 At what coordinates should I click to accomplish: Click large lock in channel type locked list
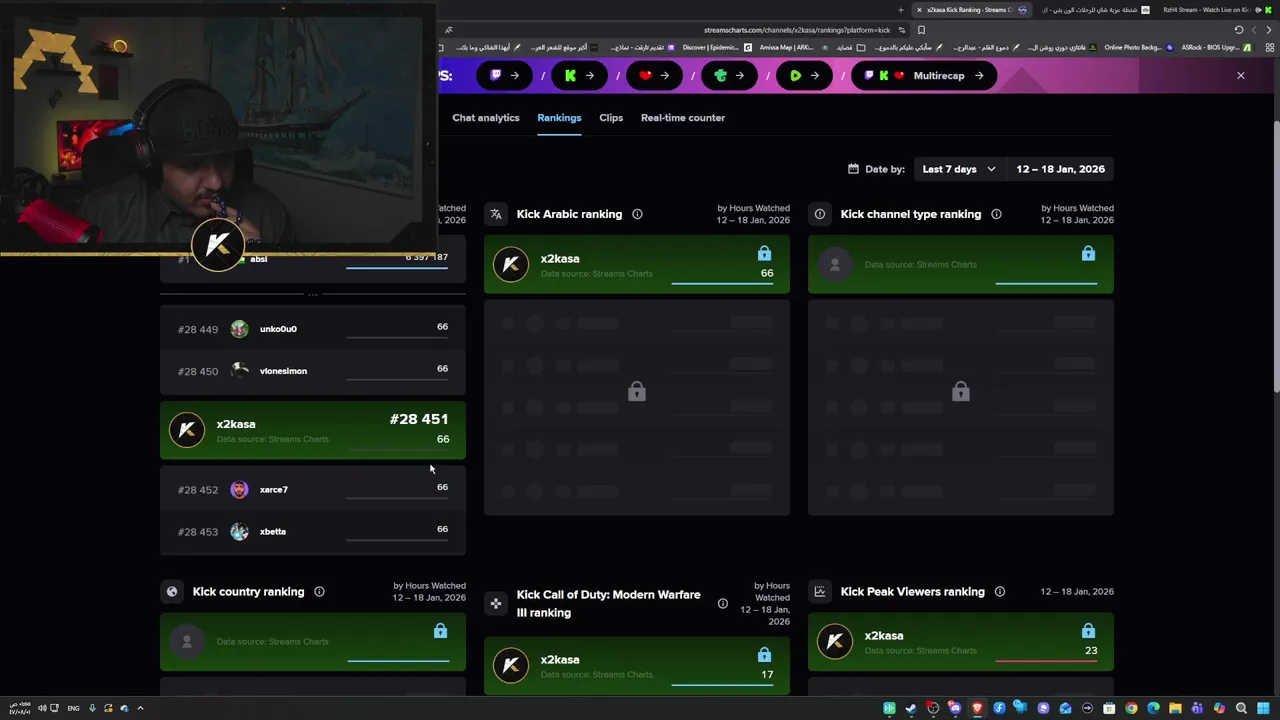pos(961,392)
